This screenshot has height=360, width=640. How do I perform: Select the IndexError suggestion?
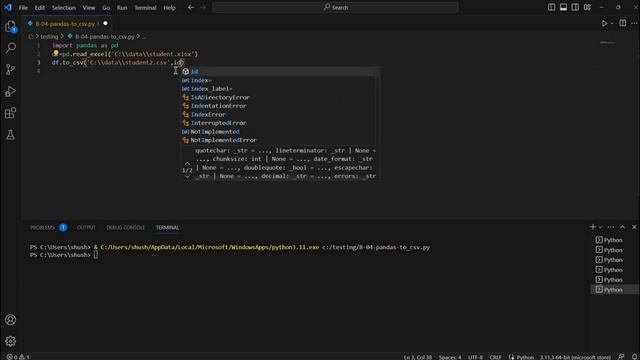(280, 114)
